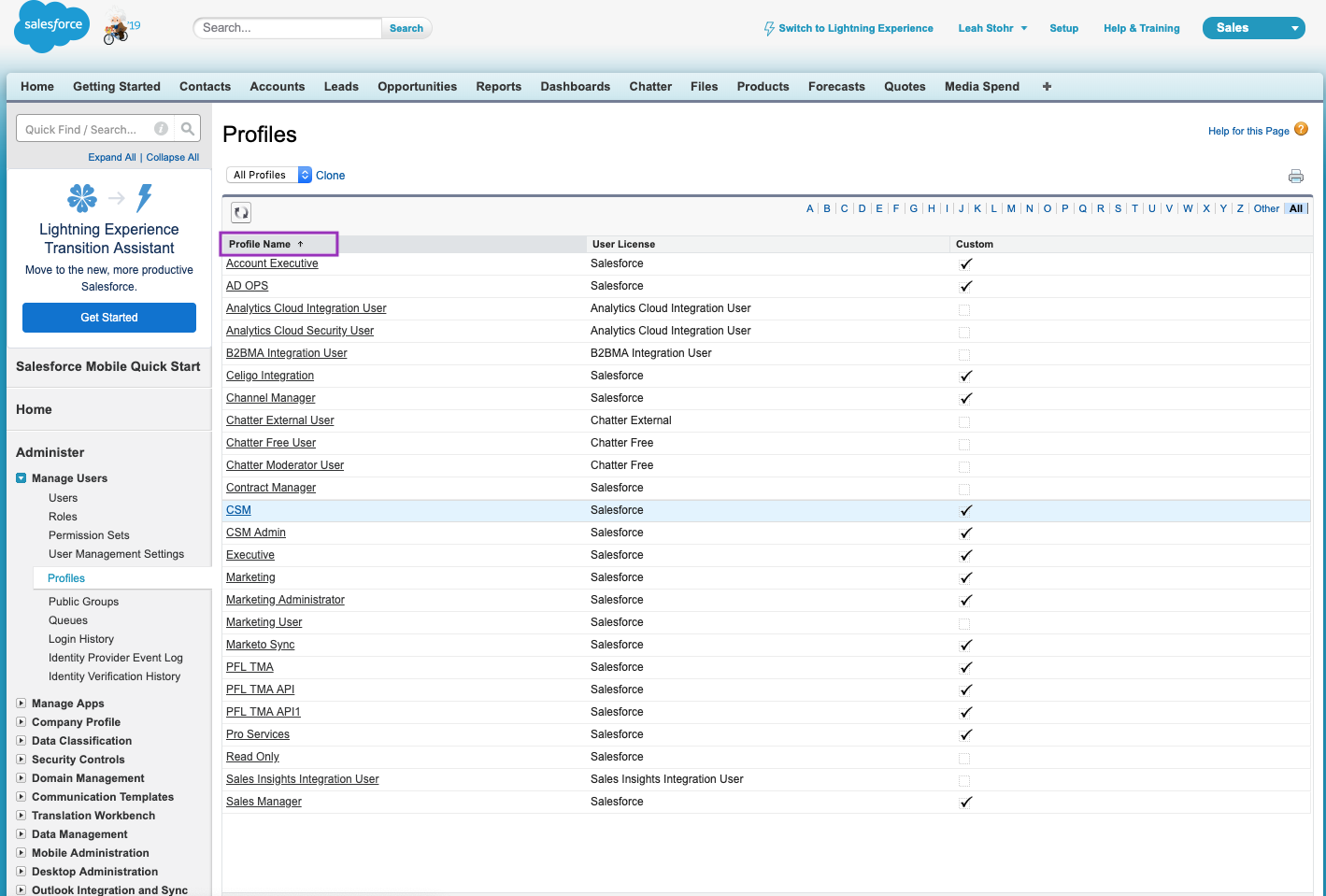Toggle the Custom checkbox for the CSM row
The width and height of the screenshot is (1326, 896).
coord(965,510)
